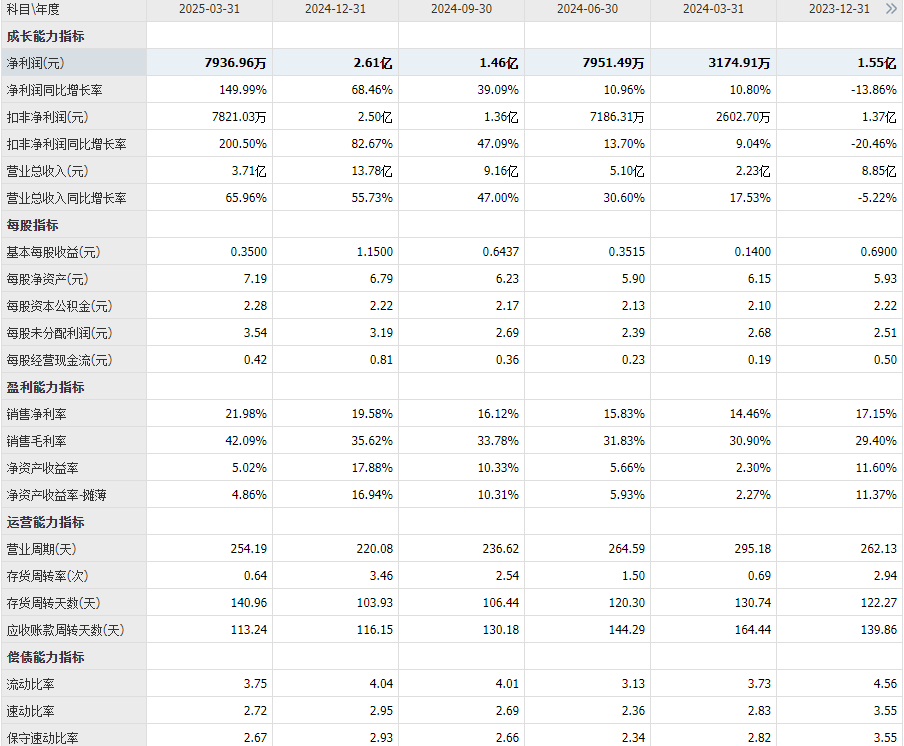Select the 2024-09-30 column header
The height and width of the screenshot is (746, 904).
pyautogui.click(x=461, y=9)
